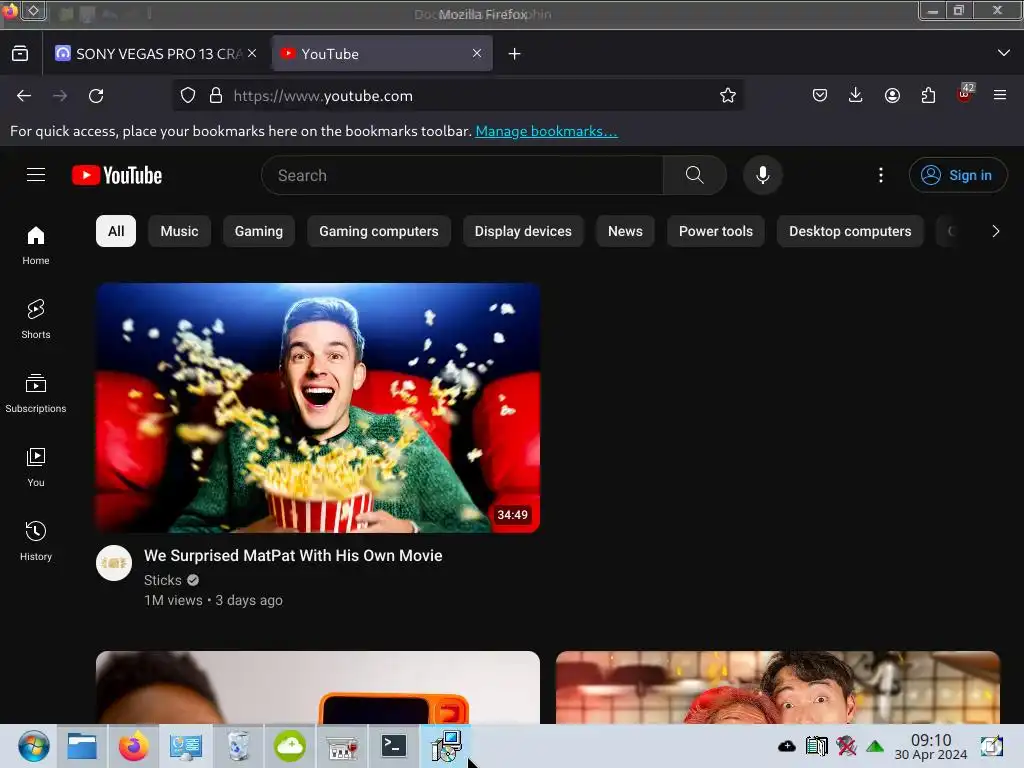1024x768 pixels.
Task: Open new tab with plus button
Action: point(515,54)
